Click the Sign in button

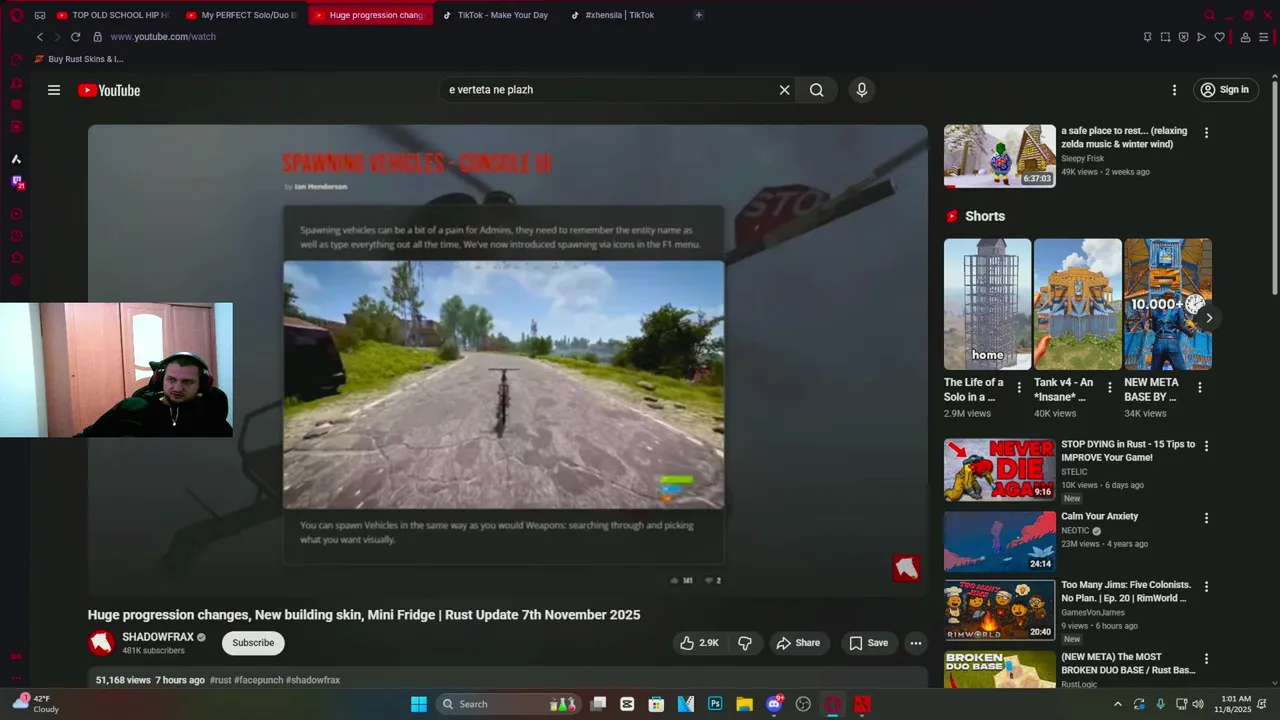coord(1224,90)
